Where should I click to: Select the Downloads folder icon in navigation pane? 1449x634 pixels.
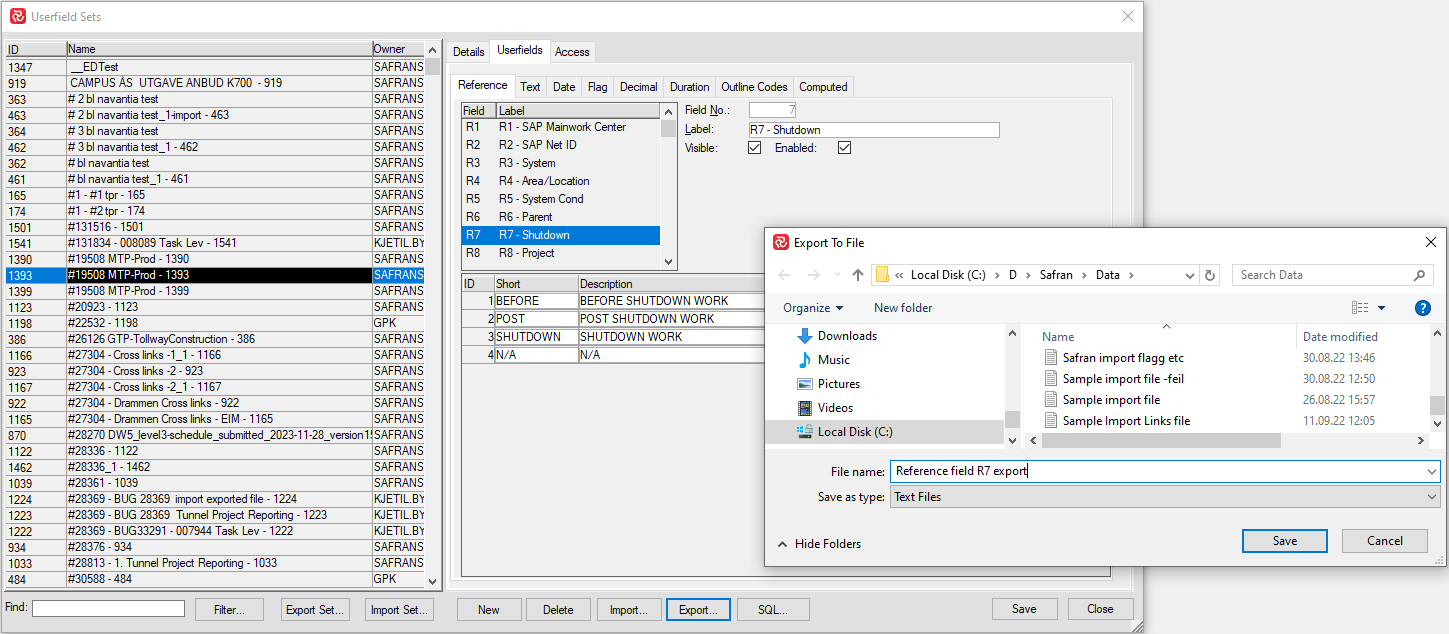(805, 336)
